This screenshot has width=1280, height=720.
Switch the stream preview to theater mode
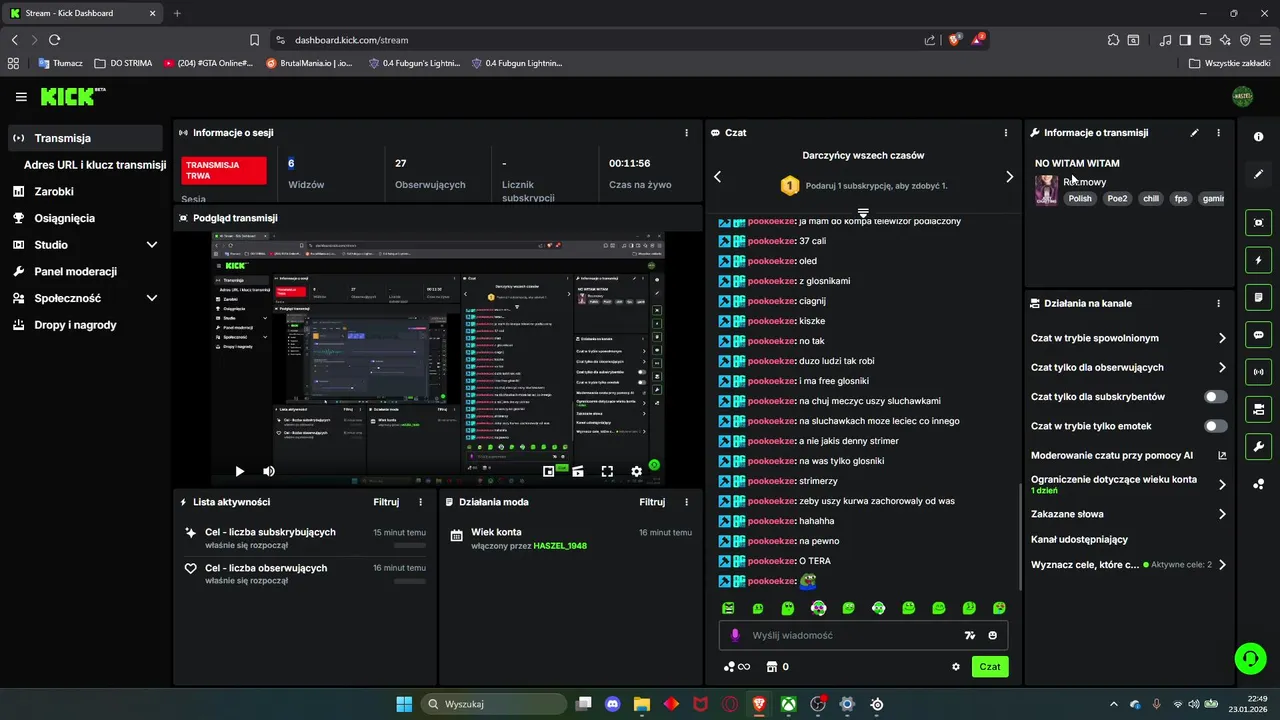[x=577, y=471]
